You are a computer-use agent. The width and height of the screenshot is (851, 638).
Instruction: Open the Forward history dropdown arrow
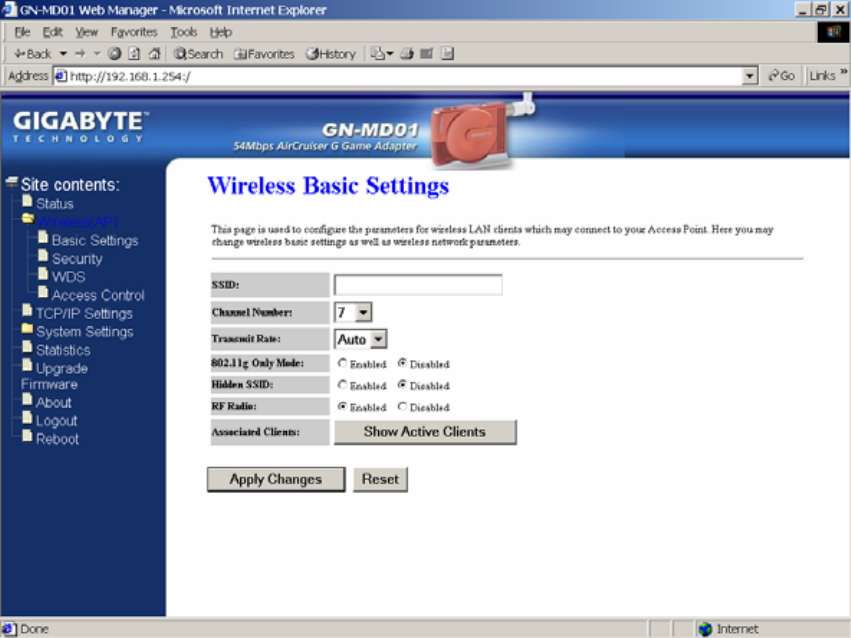point(97,54)
